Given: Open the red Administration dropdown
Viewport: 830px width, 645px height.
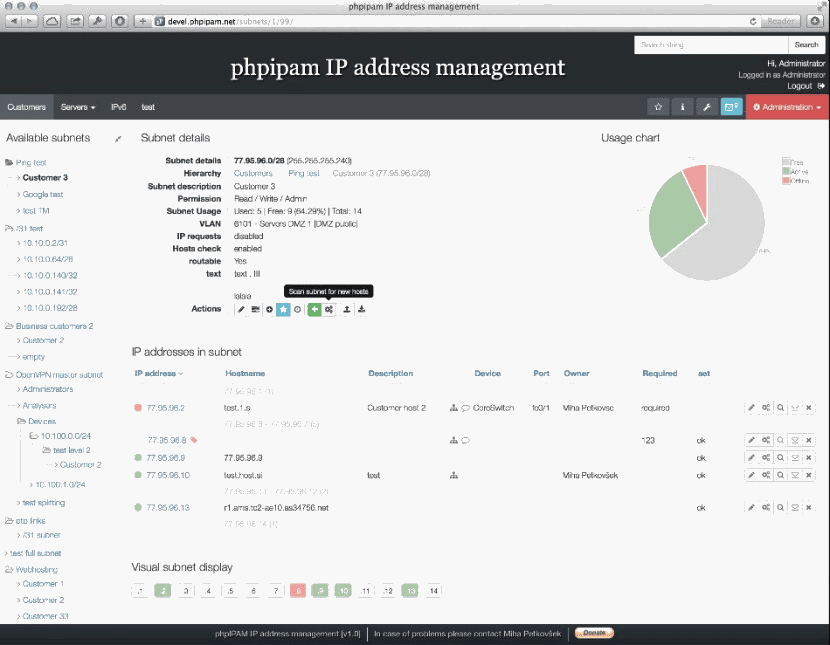Looking at the screenshot, I should pyautogui.click(x=787, y=107).
